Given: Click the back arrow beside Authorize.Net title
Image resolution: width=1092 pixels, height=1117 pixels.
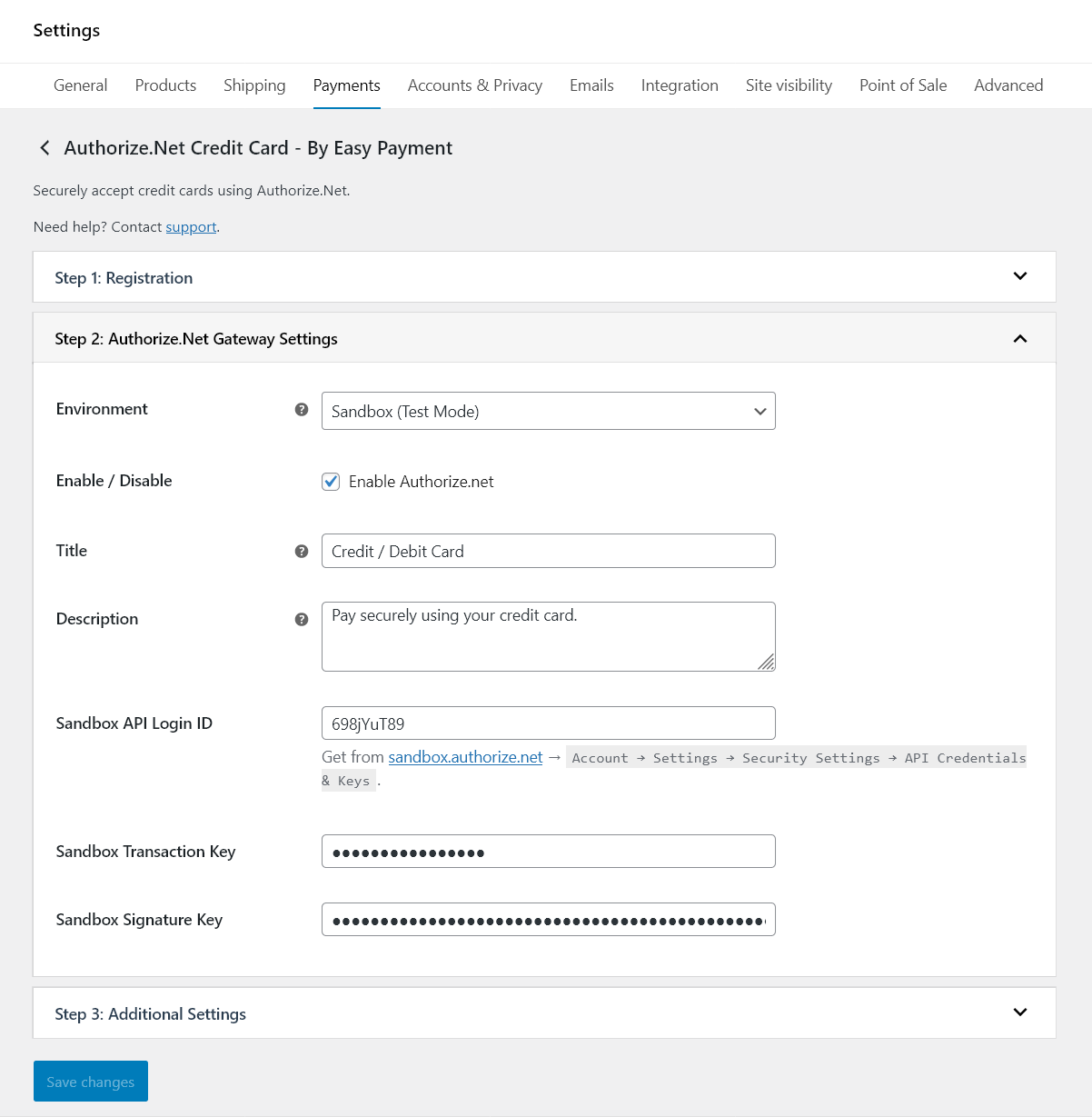Looking at the screenshot, I should (x=45, y=147).
